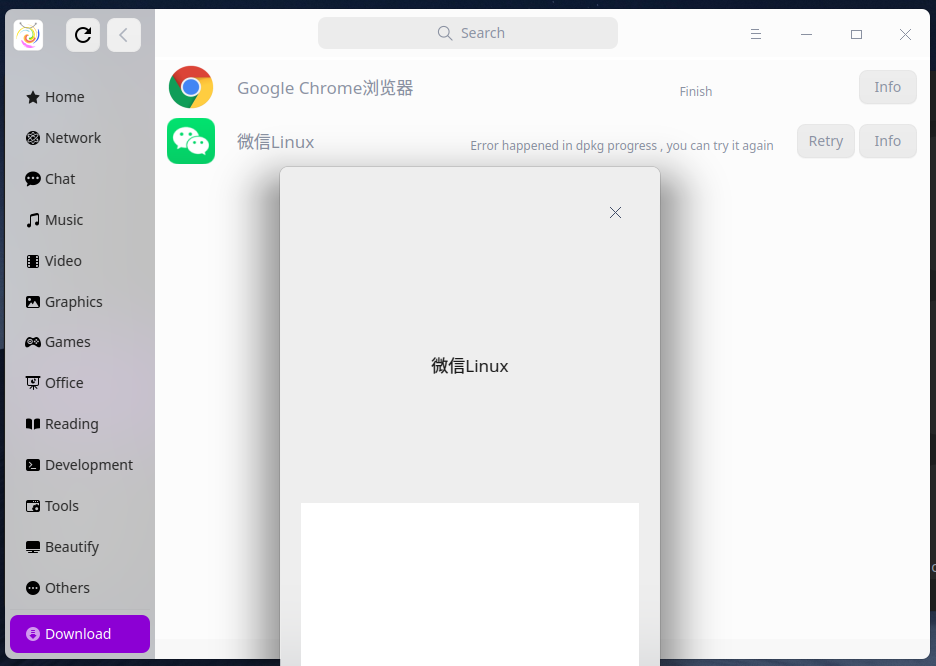The image size is (936, 666).
Task: Click the white log area in dialog
Action: 470,584
